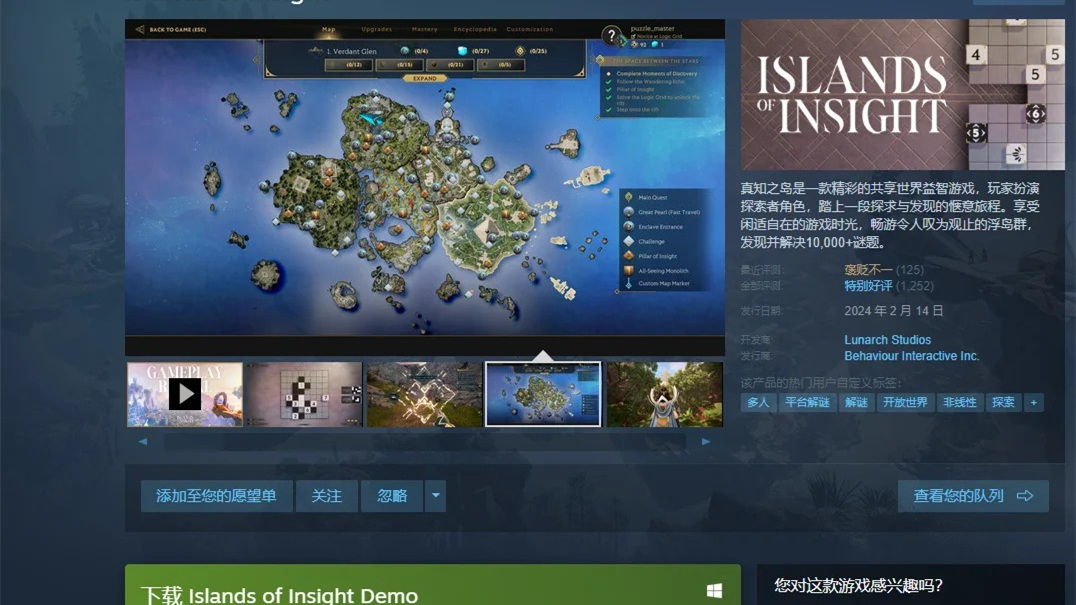Click the 忽略 ignore button
The width and height of the screenshot is (1076, 605).
tap(392, 496)
